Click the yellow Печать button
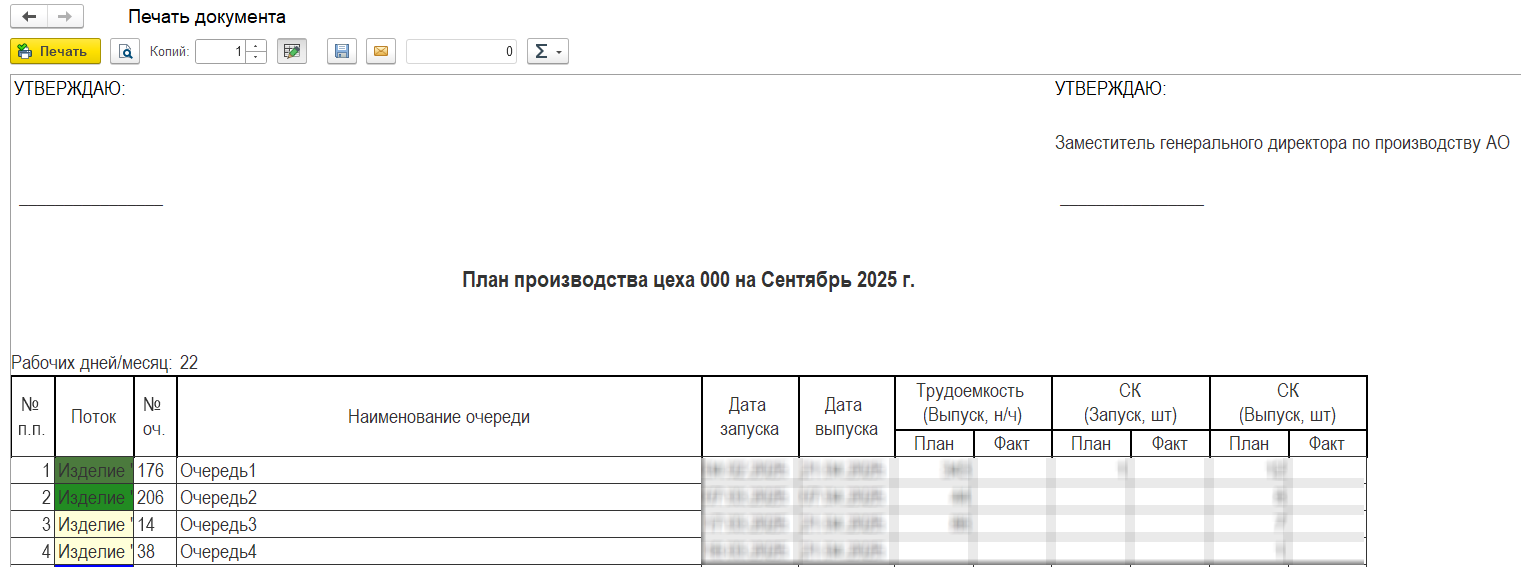Viewport: 1521px width, 567px height. point(55,51)
